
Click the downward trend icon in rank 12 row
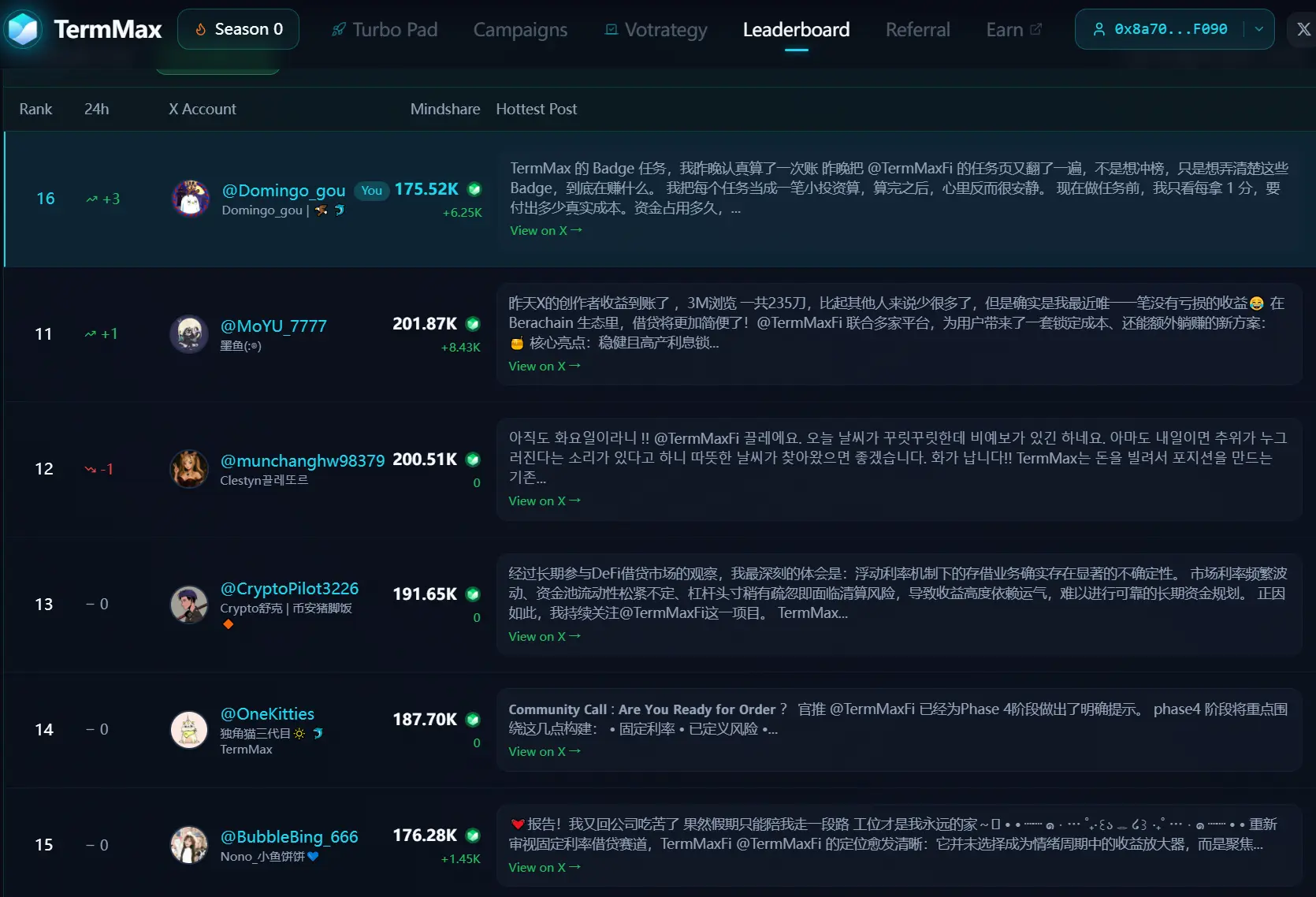[x=90, y=469]
